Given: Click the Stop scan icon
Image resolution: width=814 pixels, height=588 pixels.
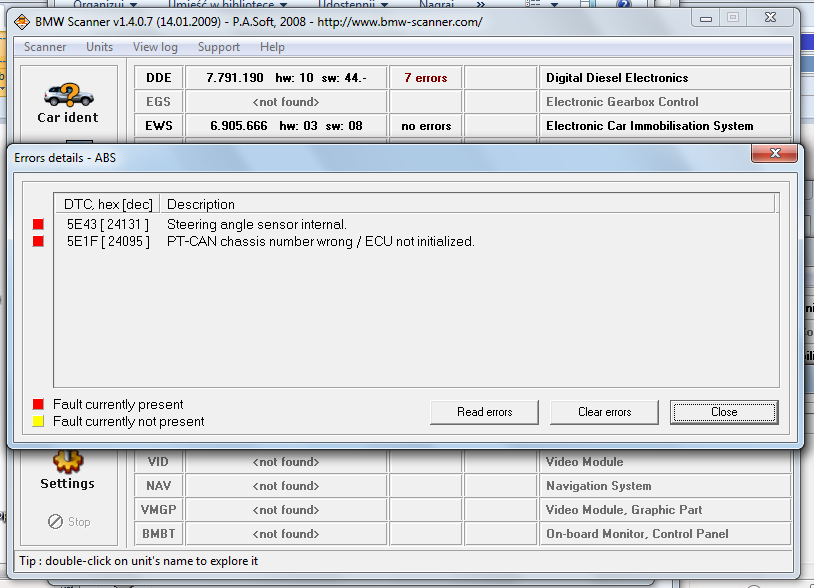Looking at the screenshot, I should [x=56, y=521].
